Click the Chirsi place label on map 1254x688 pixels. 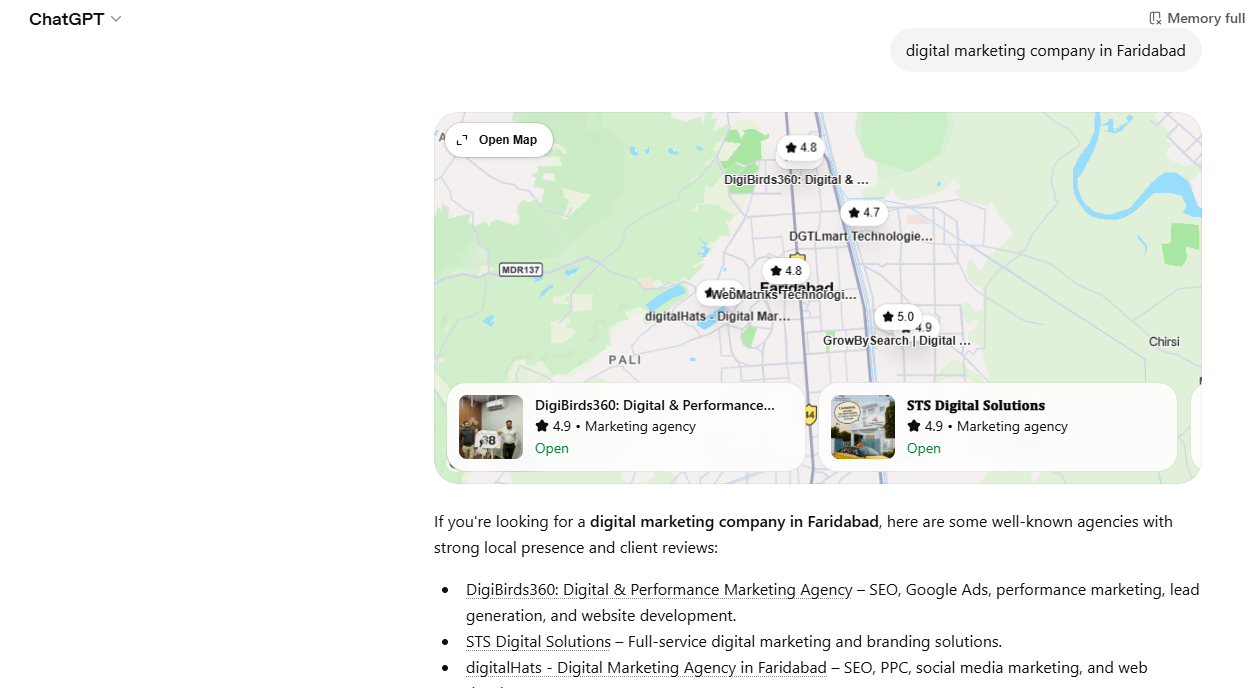point(1164,342)
